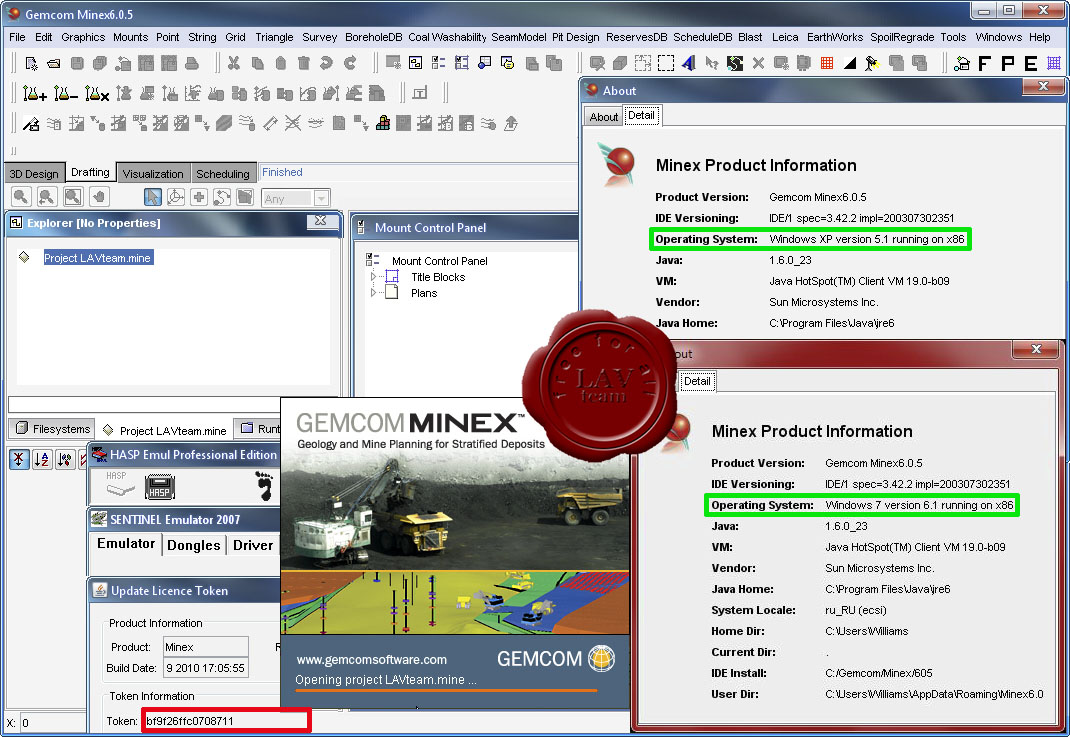Select Mount Control Panel tree root

439,261
